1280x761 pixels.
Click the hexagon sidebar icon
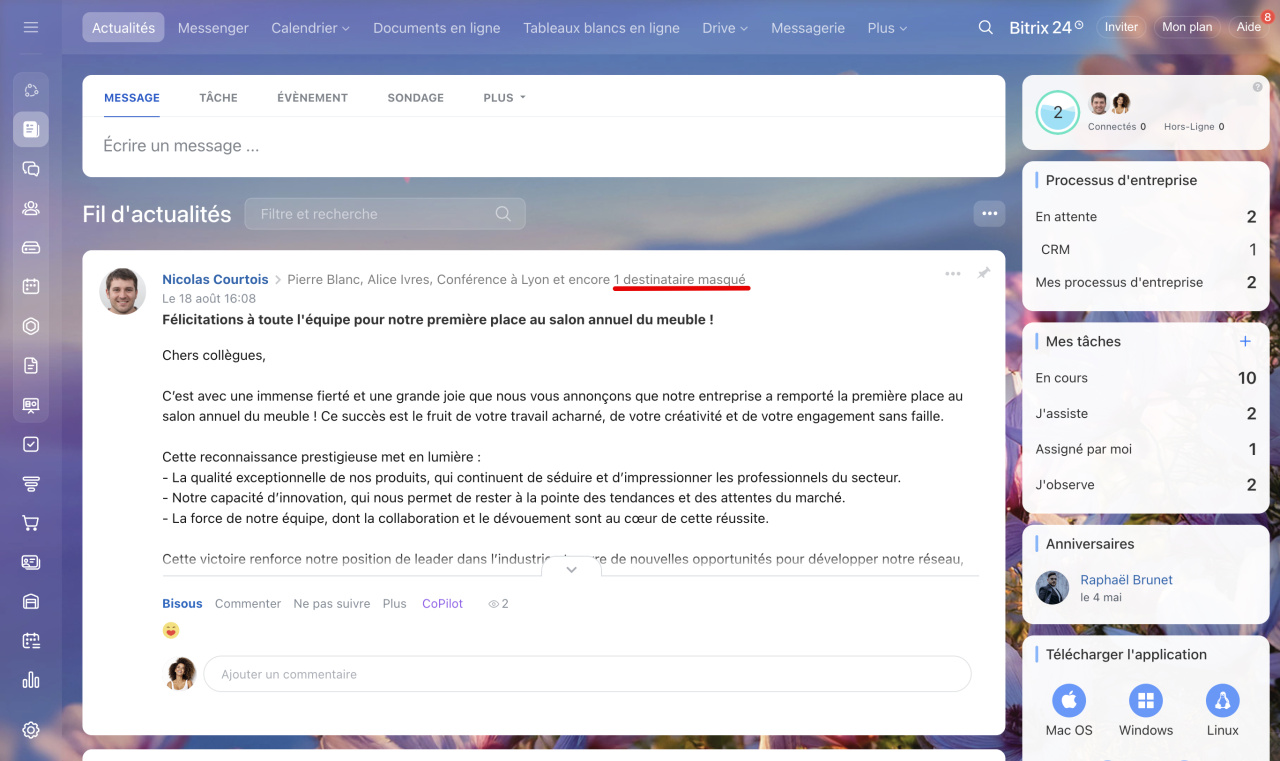(x=31, y=326)
